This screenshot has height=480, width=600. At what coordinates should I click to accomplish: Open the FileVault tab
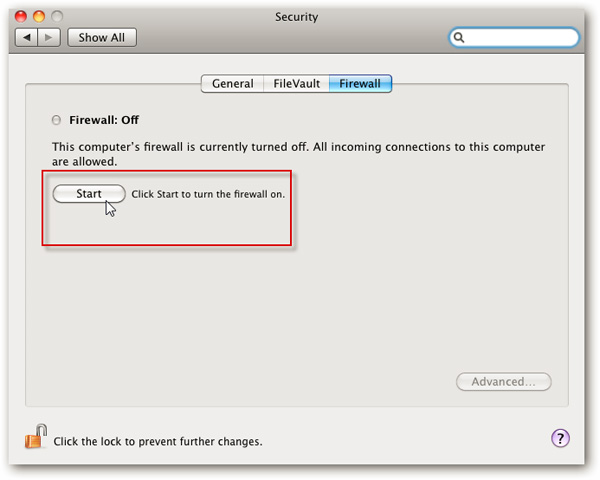[297, 84]
